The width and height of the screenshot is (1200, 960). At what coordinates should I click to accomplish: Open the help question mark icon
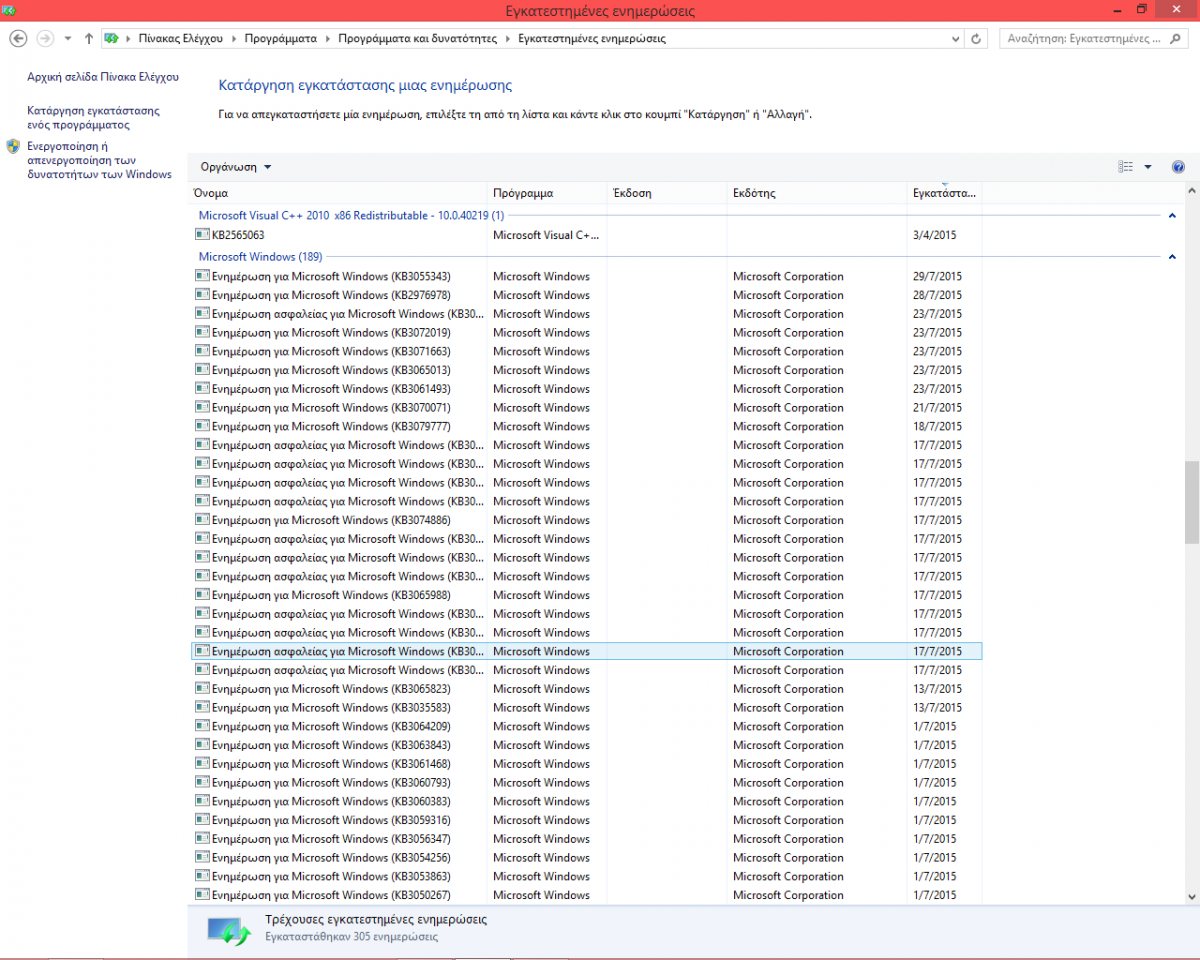tap(1178, 167)
